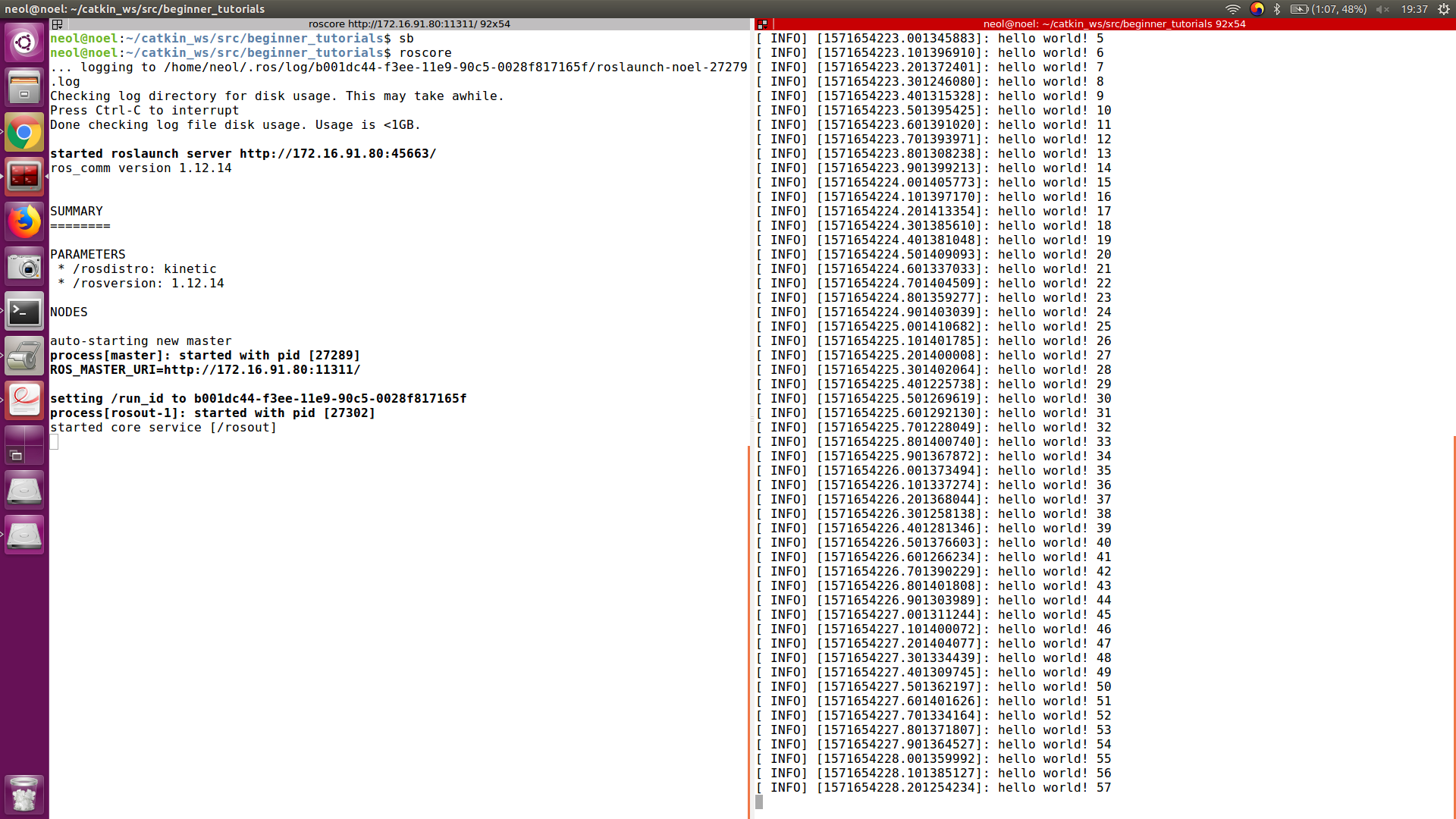This screenshot has width=1456, height=819.
Task: Open the Files manager icon
Action: [x=24, y=87]
